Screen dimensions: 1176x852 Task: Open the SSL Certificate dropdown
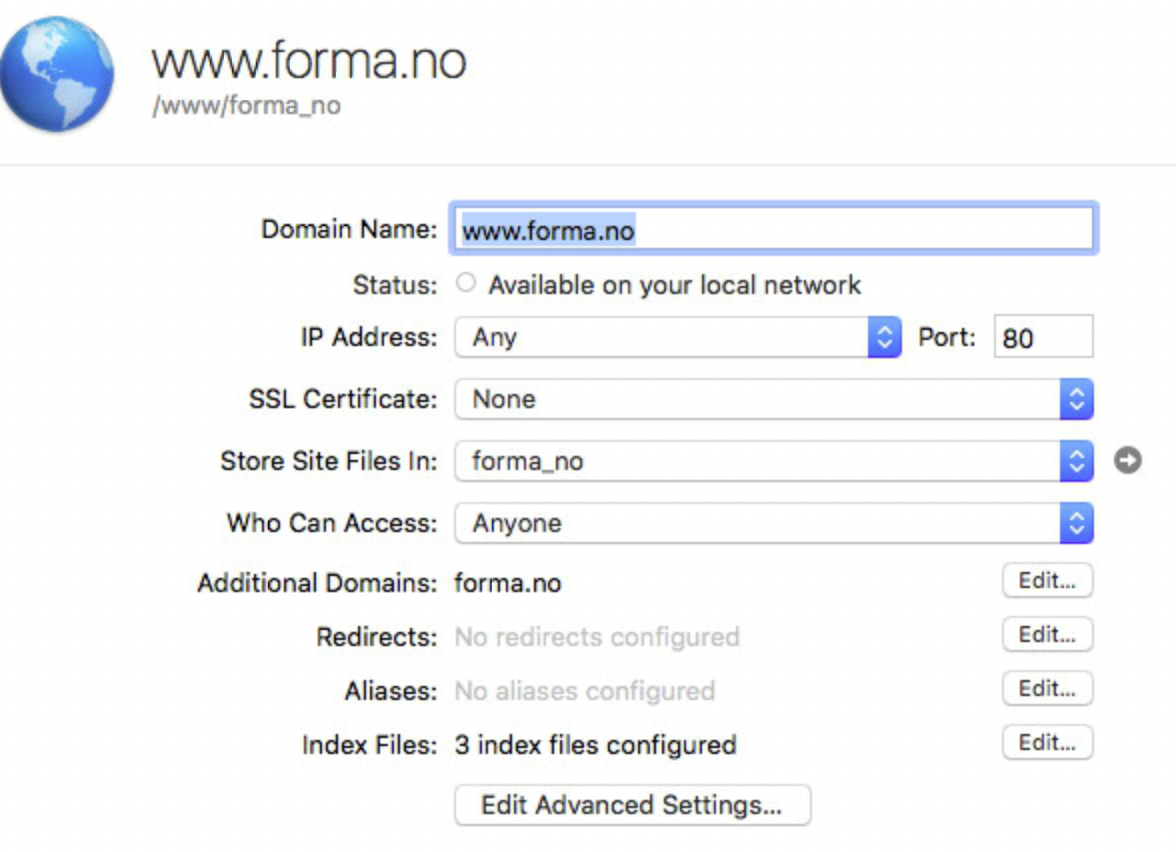tap(774, 399)
